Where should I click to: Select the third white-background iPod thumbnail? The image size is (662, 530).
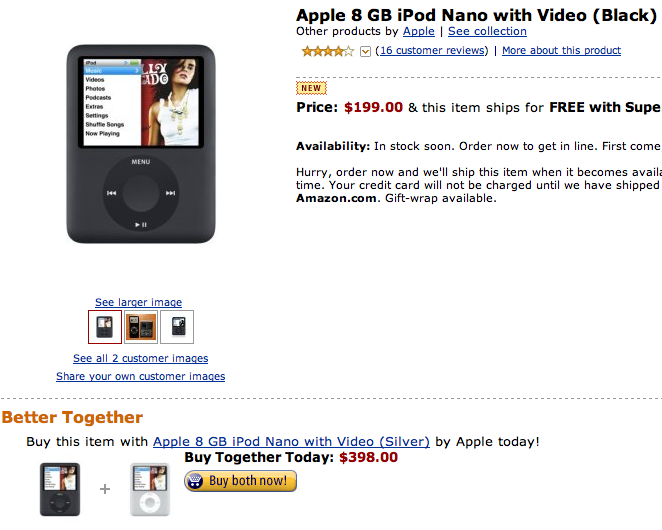(177, 327)
